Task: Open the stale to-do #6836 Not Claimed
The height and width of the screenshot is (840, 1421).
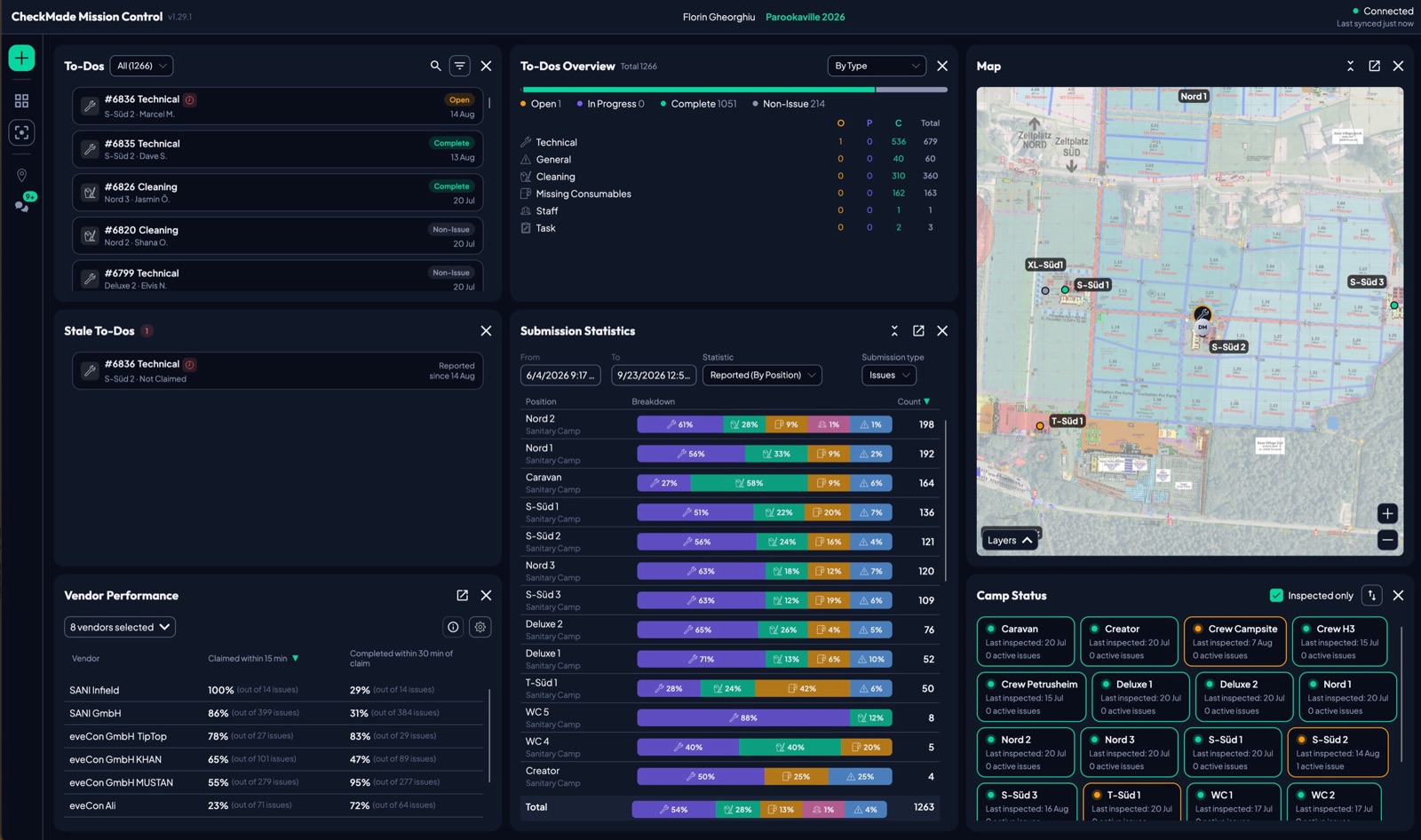Action: pos(277,371)
